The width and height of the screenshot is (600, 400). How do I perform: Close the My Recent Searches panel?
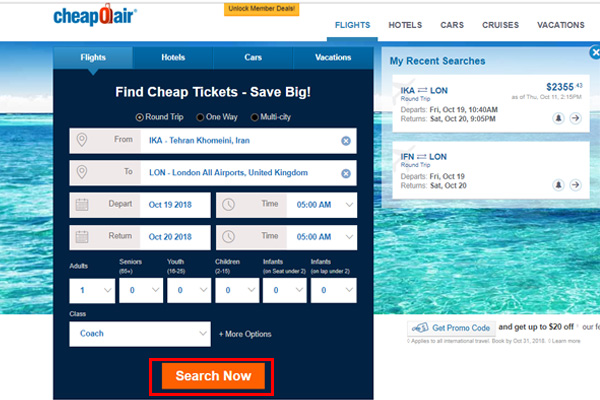point(595,52)
